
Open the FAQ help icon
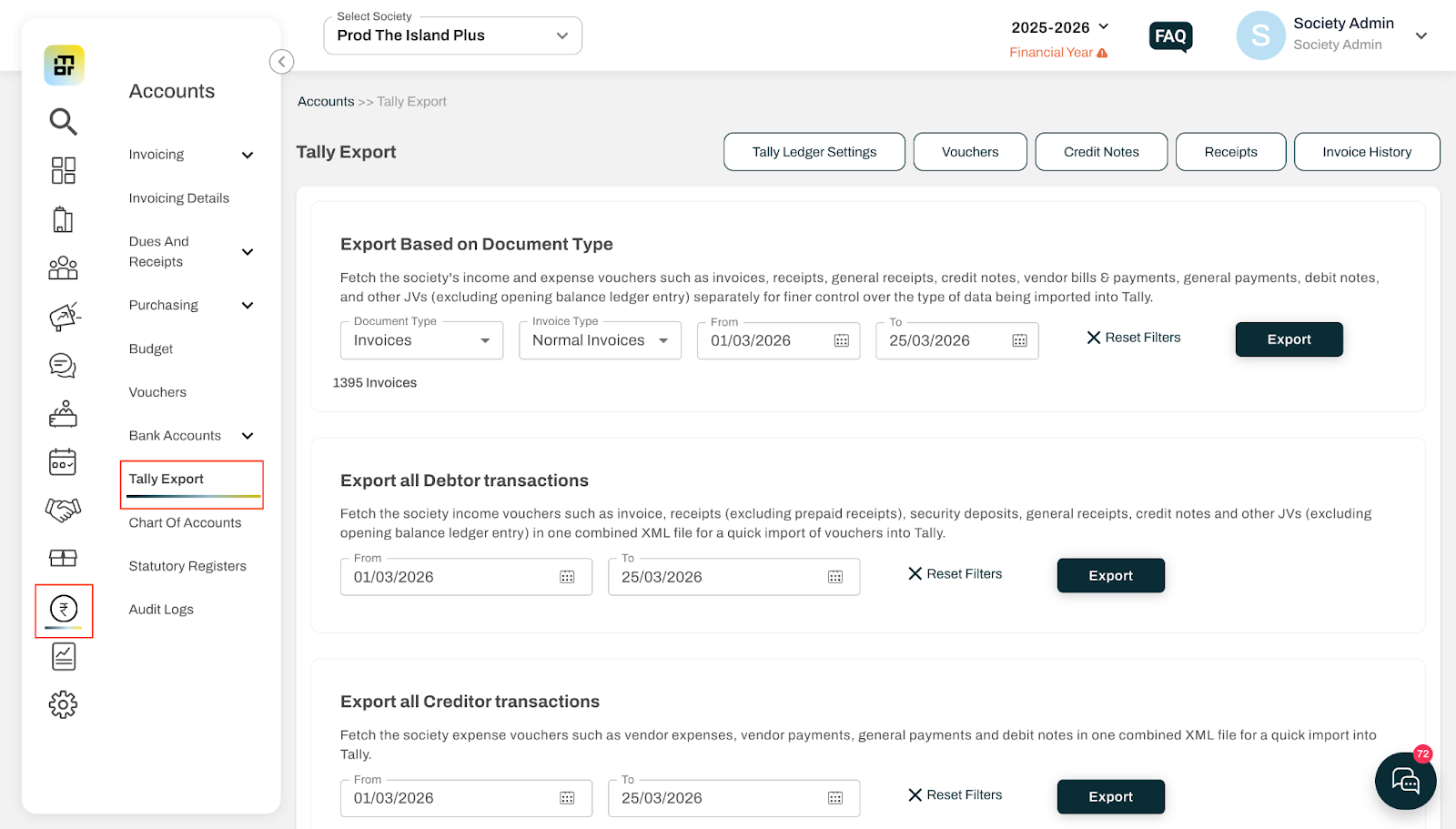1170,36
